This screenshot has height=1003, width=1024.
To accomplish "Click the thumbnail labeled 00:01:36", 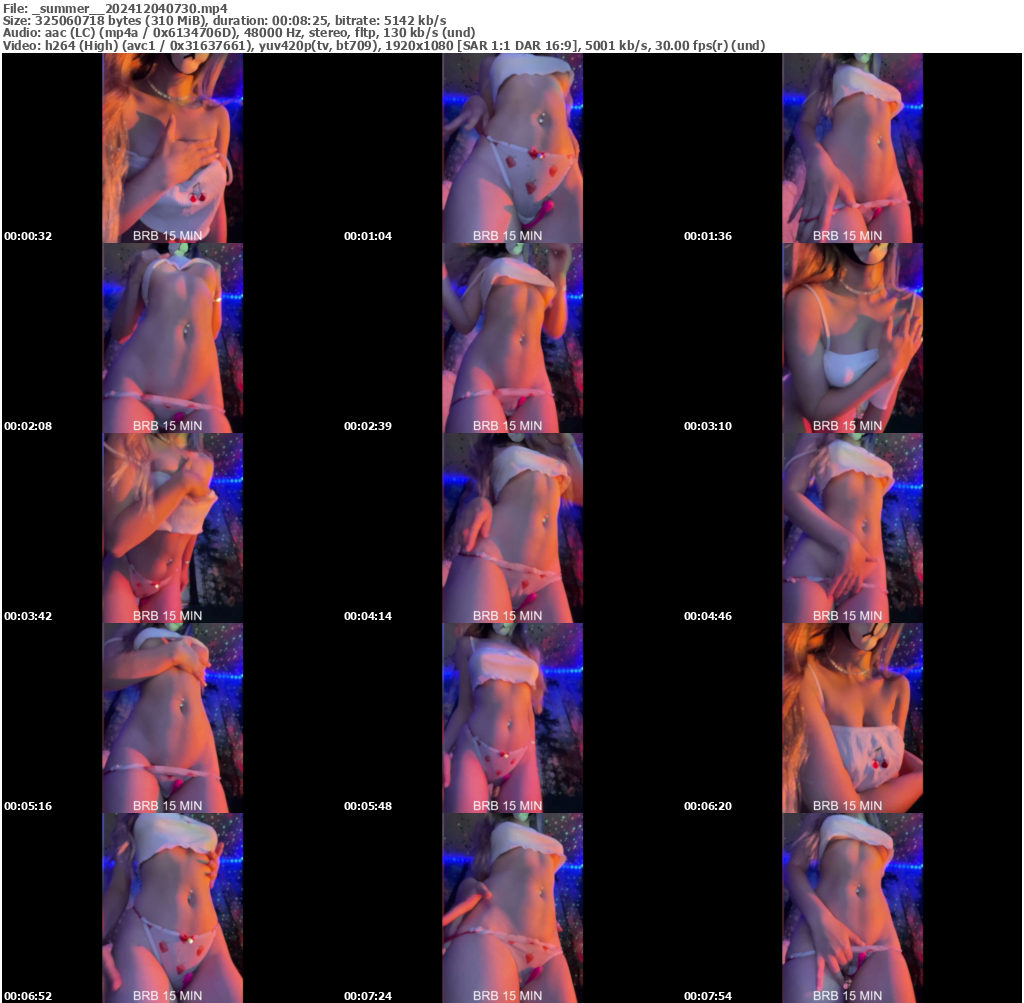I will 852,147.
